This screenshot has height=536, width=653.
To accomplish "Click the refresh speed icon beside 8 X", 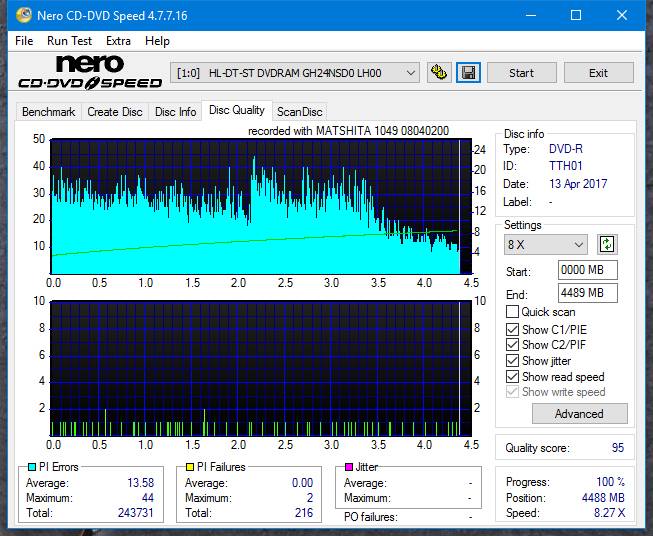I will click(x=606, y=245).
